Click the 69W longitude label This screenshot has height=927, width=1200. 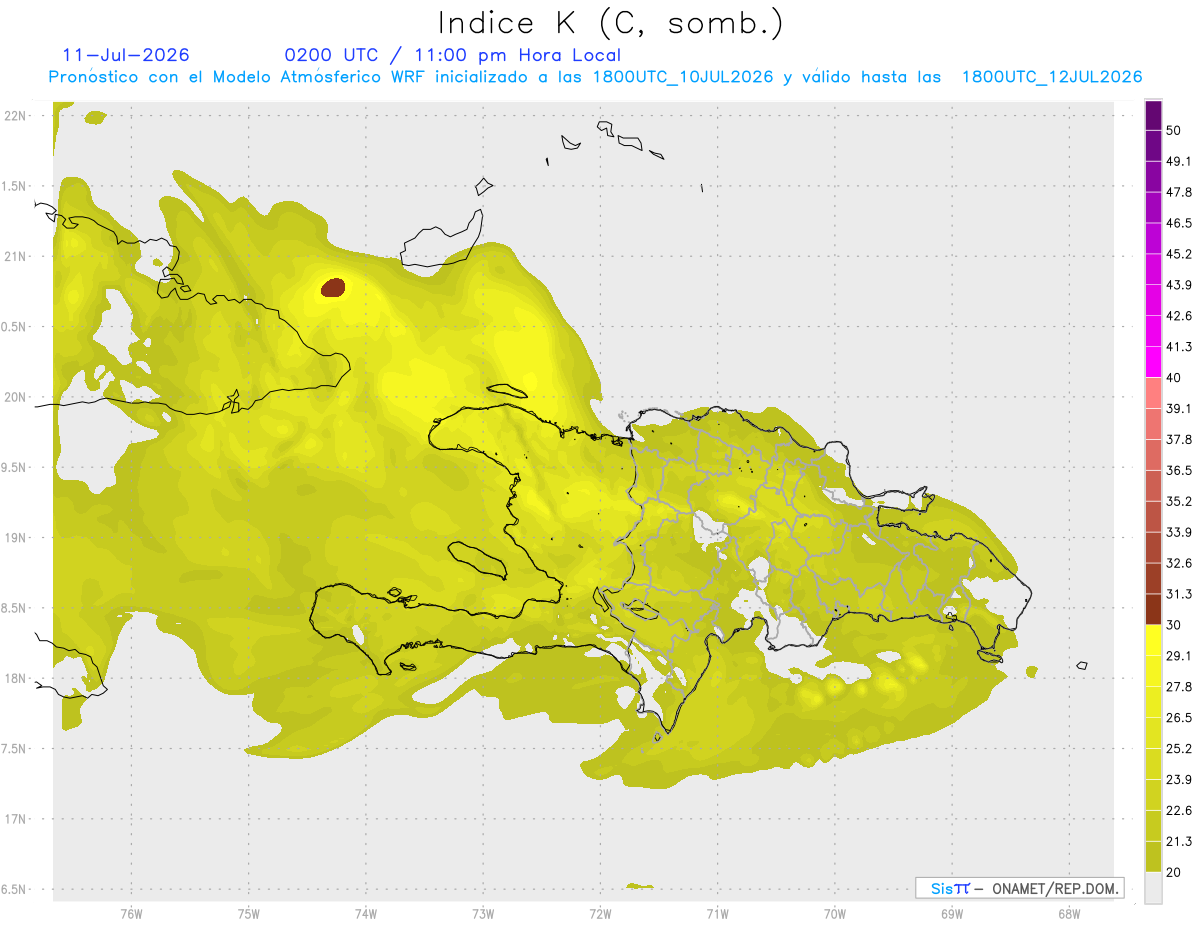click(952, 913)
